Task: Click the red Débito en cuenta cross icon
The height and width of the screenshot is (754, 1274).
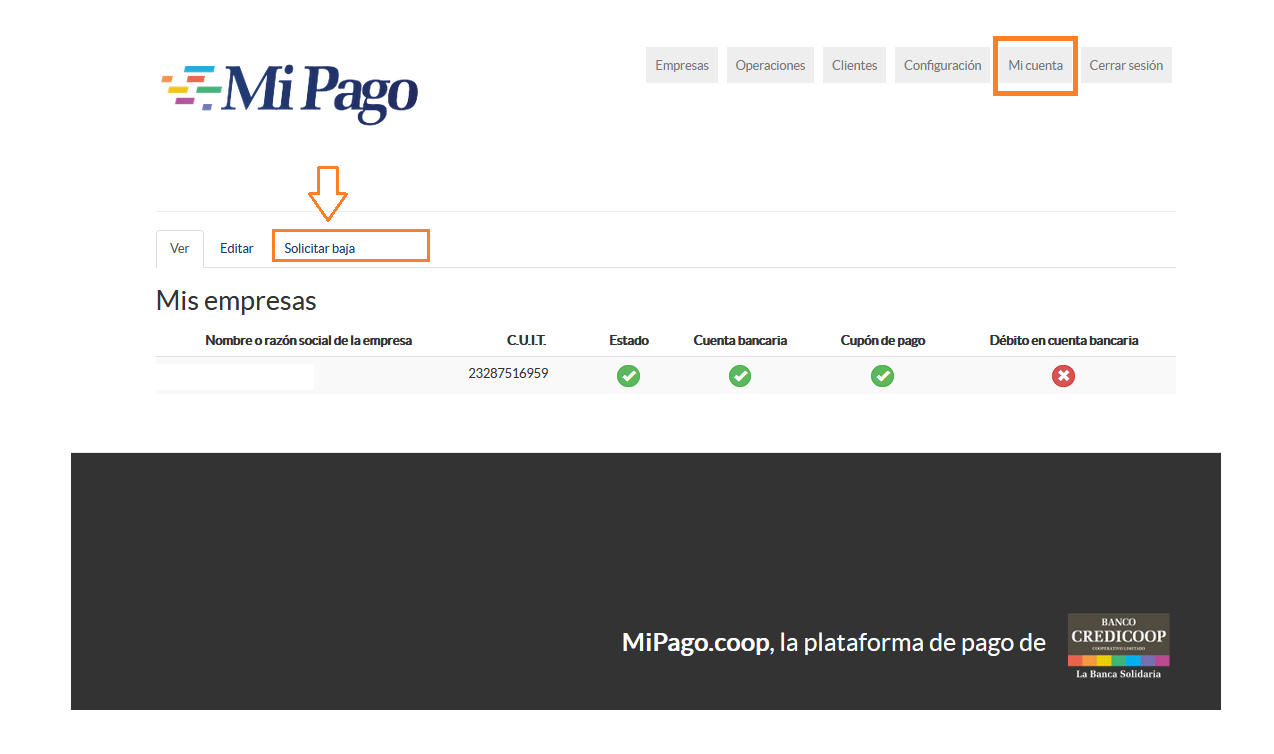Action: coord(1063,376)
